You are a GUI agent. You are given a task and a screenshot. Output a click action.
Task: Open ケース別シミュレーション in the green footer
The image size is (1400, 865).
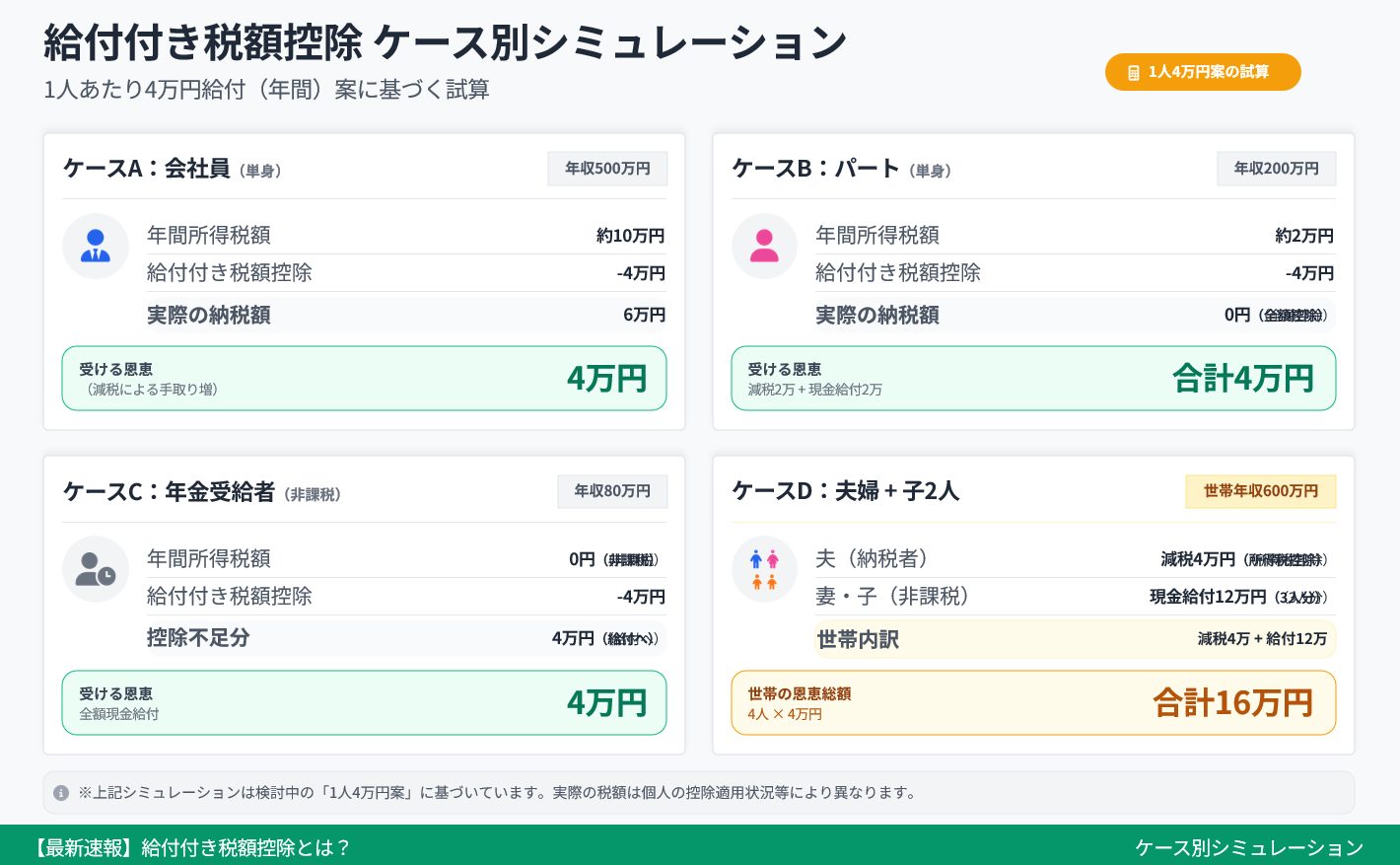click(x=1248, y=847)
